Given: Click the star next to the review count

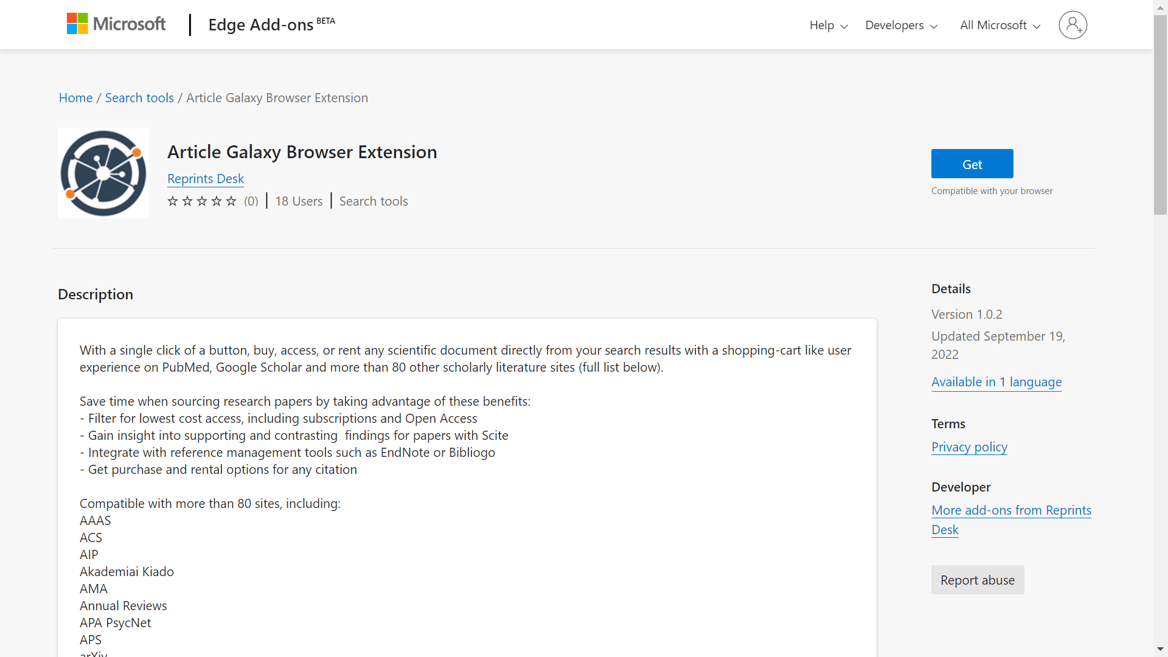Looking at the screenshot, I should [231, 201].
